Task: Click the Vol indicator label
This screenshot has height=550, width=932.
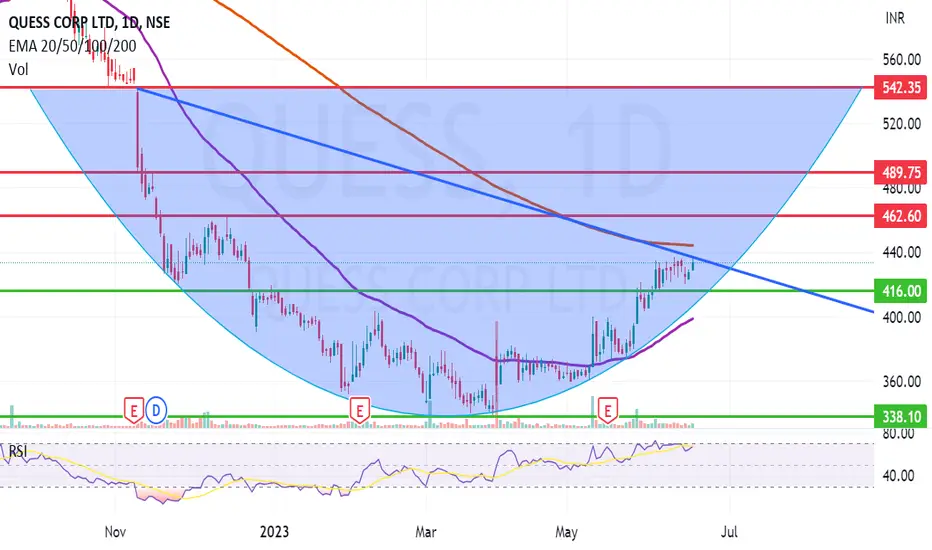Action: tap(18, 70)
